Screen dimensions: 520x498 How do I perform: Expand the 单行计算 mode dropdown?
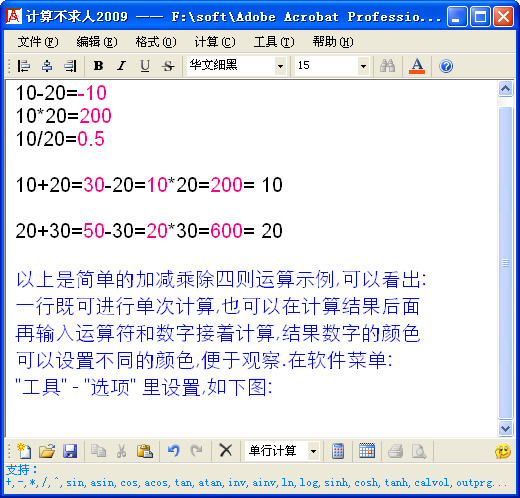[313, 451]
